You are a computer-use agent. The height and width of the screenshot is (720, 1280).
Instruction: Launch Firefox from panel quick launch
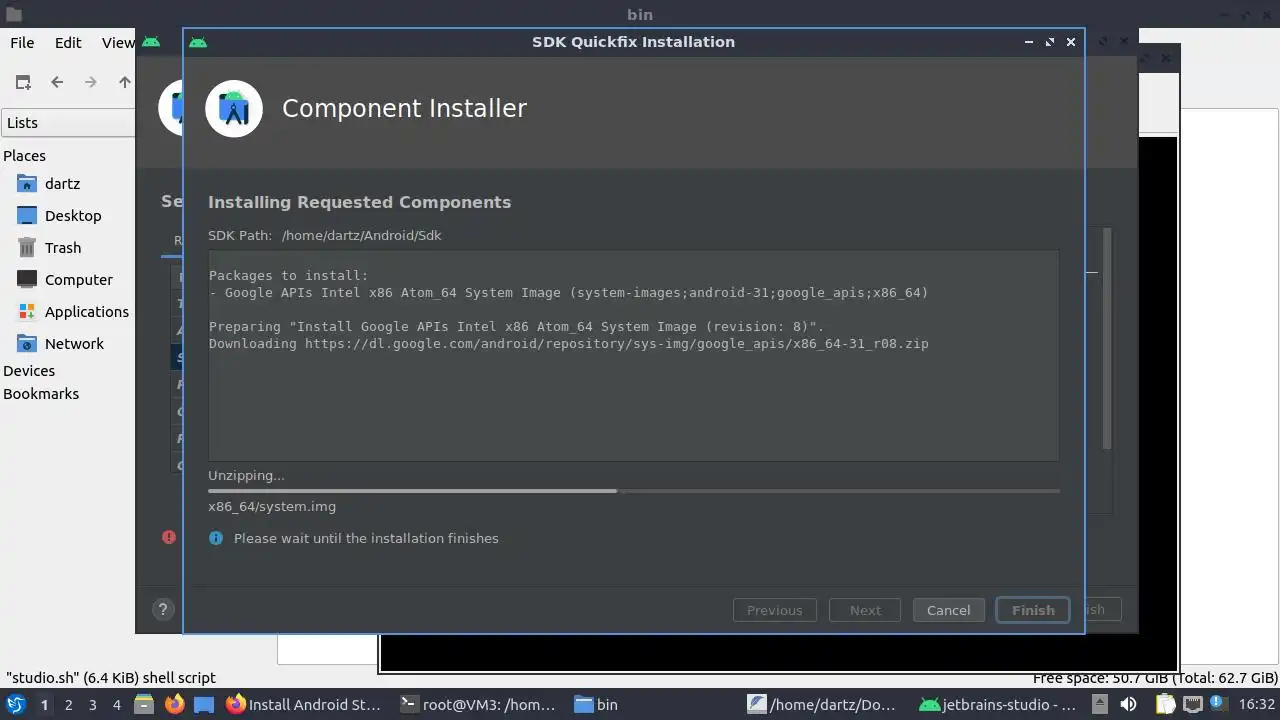(x=174, y=704)
